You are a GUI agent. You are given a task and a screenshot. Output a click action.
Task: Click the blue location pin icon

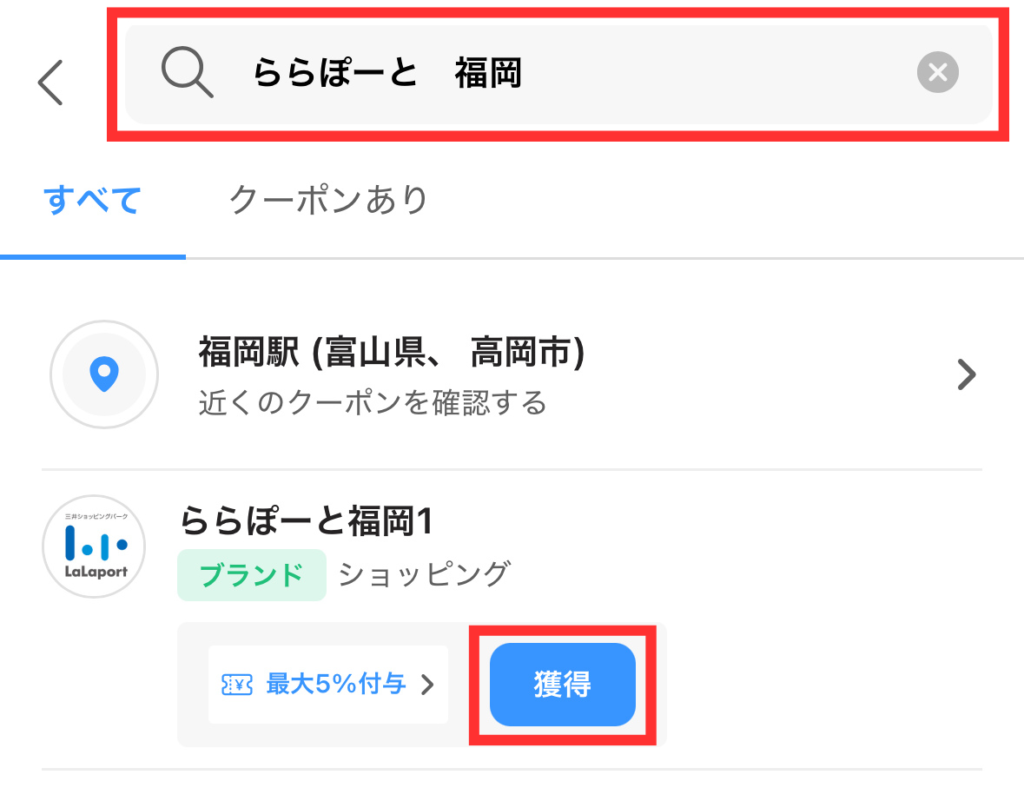[104, 374]
